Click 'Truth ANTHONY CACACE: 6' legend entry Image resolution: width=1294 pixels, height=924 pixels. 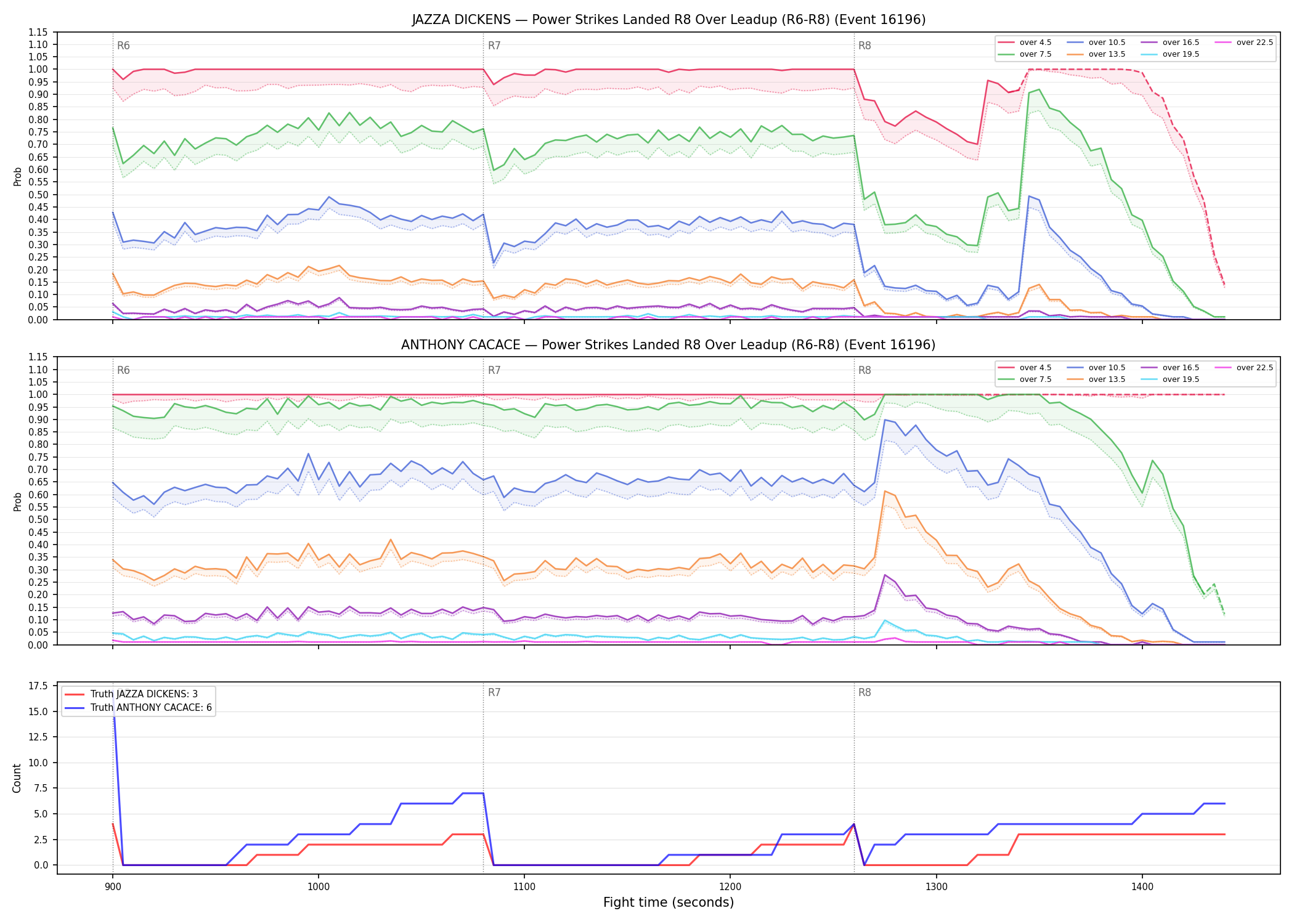click(139, 708)
